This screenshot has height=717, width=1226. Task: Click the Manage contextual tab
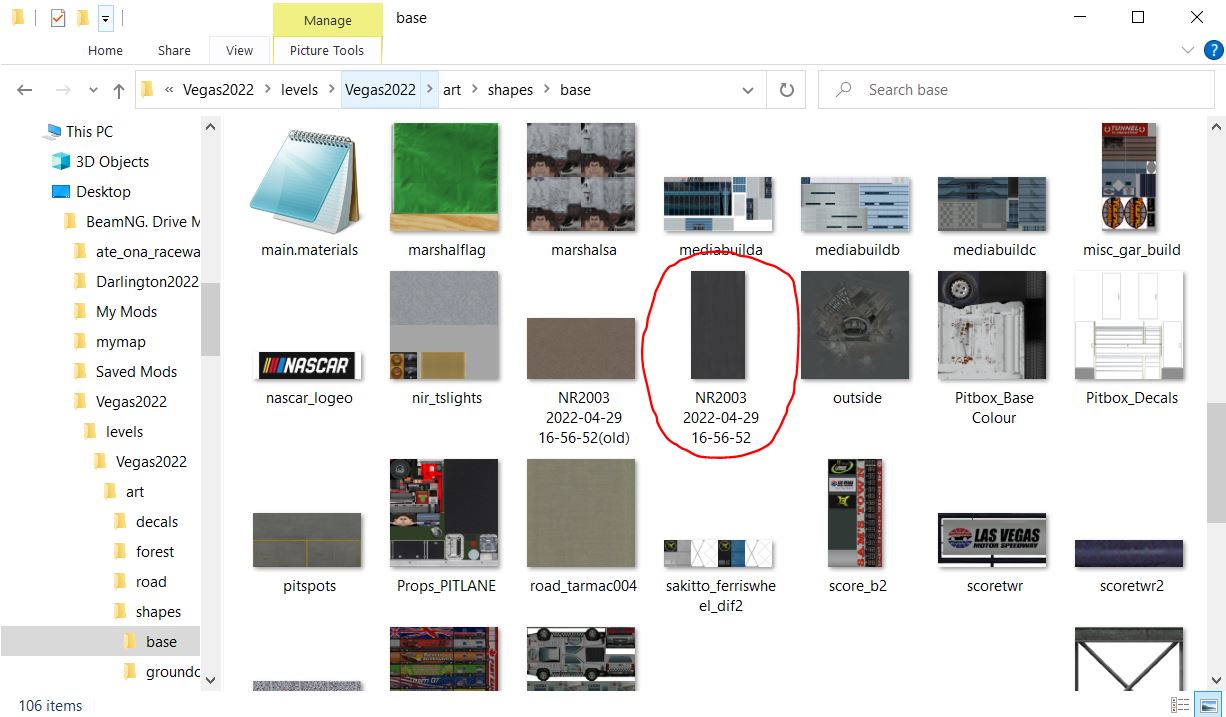(327, 20)
